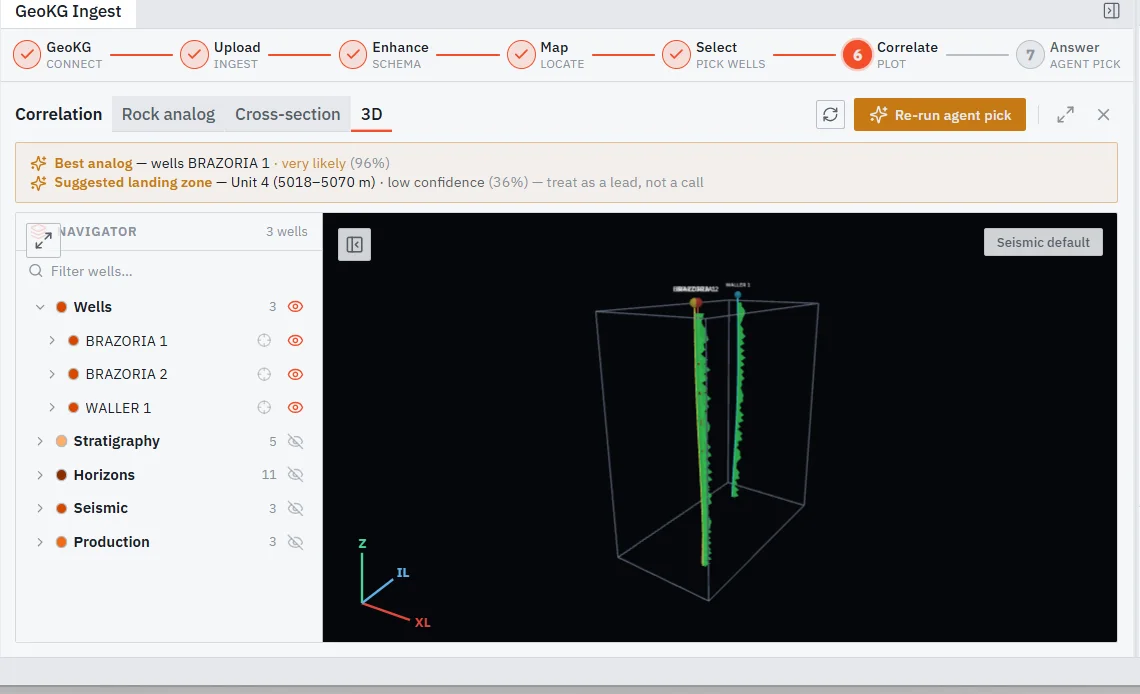Hide the WALLER 1 well

pyautogui.click(x=295, y=408)
